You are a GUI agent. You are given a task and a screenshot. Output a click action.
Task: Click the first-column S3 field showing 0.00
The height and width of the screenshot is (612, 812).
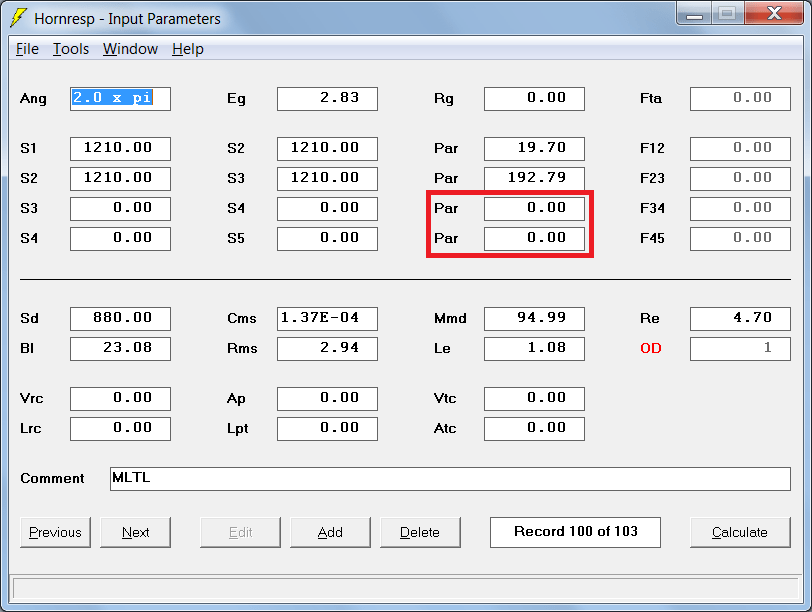click(120, 209)
